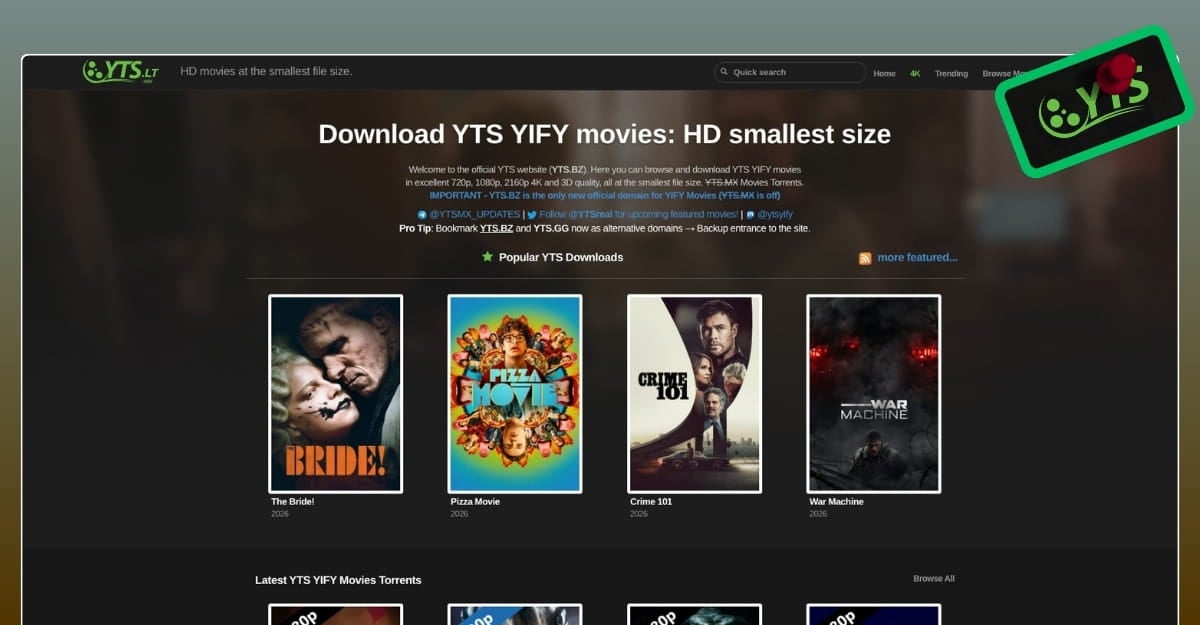Click the title text Crime 101

[x=651, y=502]
